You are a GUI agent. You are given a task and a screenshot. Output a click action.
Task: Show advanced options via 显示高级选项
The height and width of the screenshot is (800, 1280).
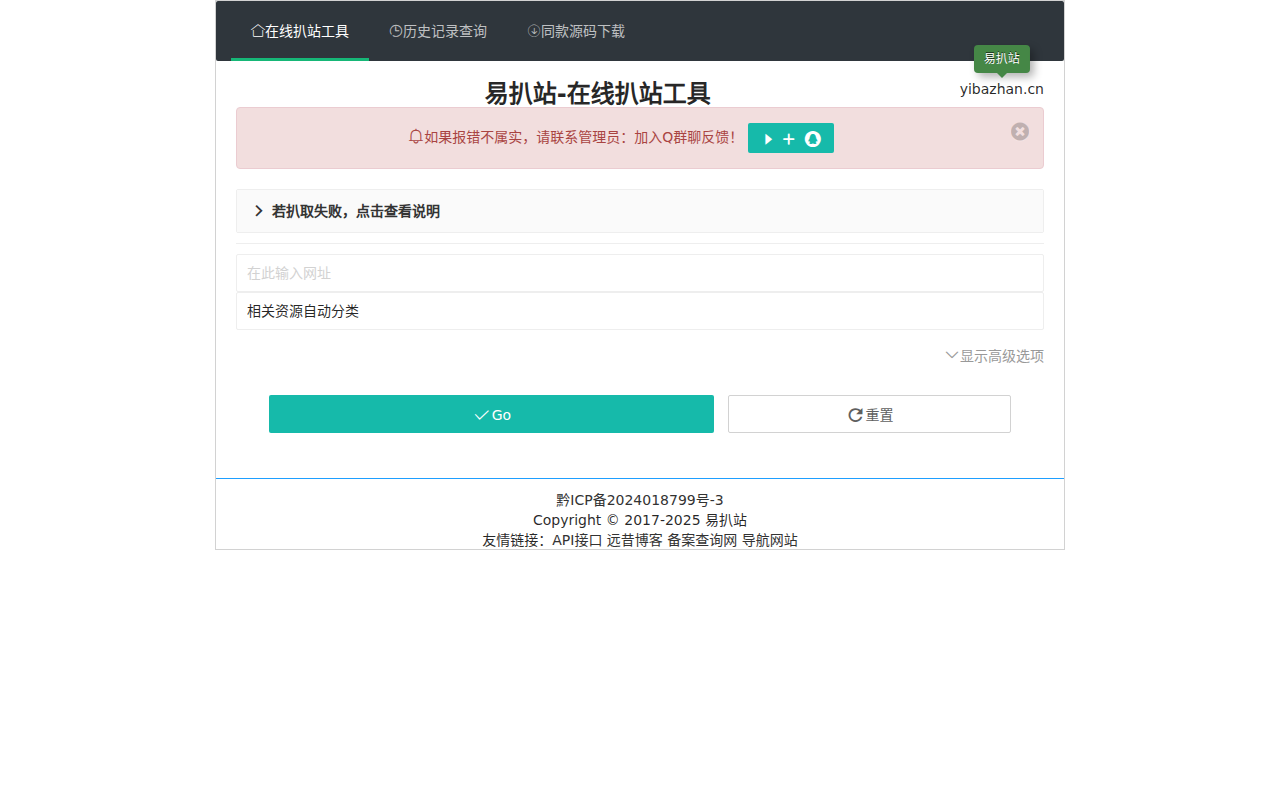pyautogui.click(x=995, y=356)
